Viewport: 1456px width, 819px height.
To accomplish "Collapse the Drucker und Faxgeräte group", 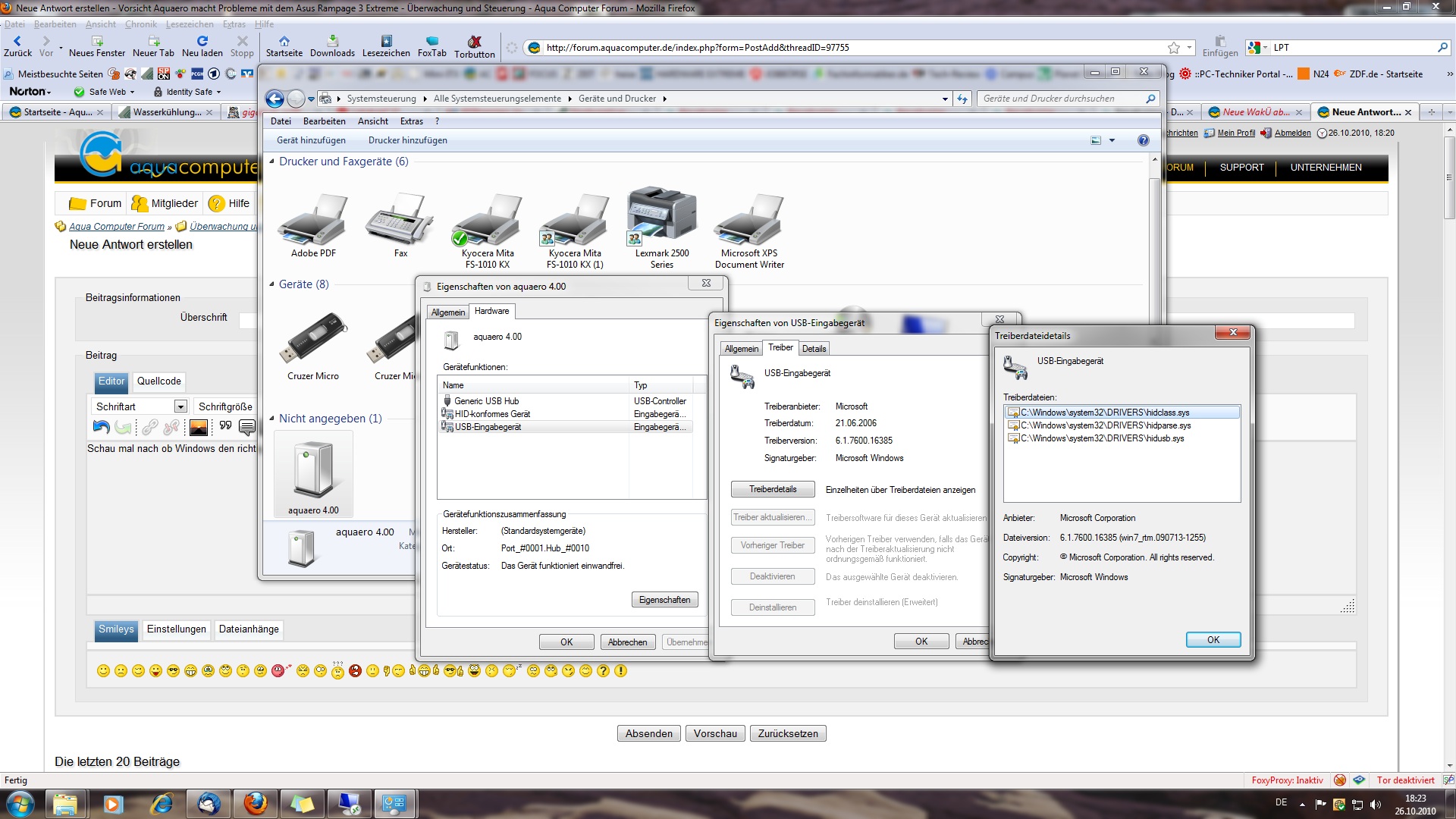I will click(x=272, y=162).
